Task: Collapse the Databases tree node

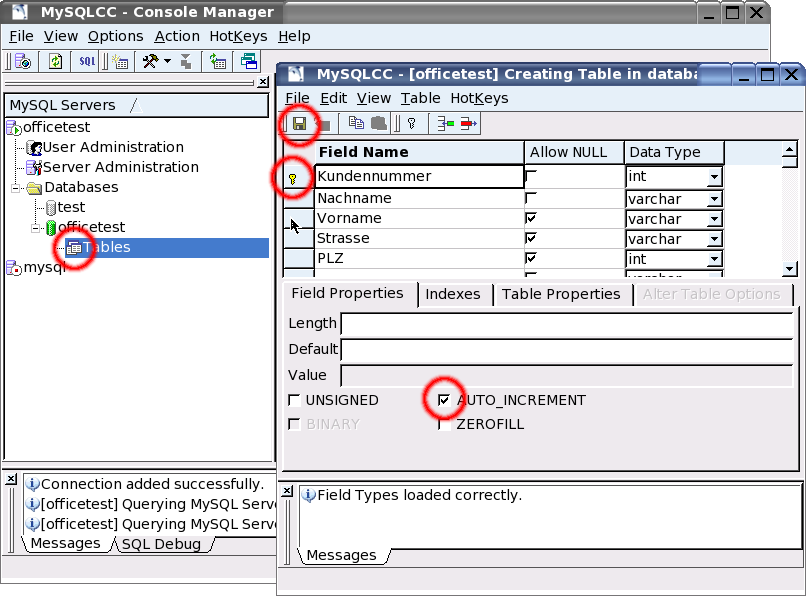Action: (17, 187)
